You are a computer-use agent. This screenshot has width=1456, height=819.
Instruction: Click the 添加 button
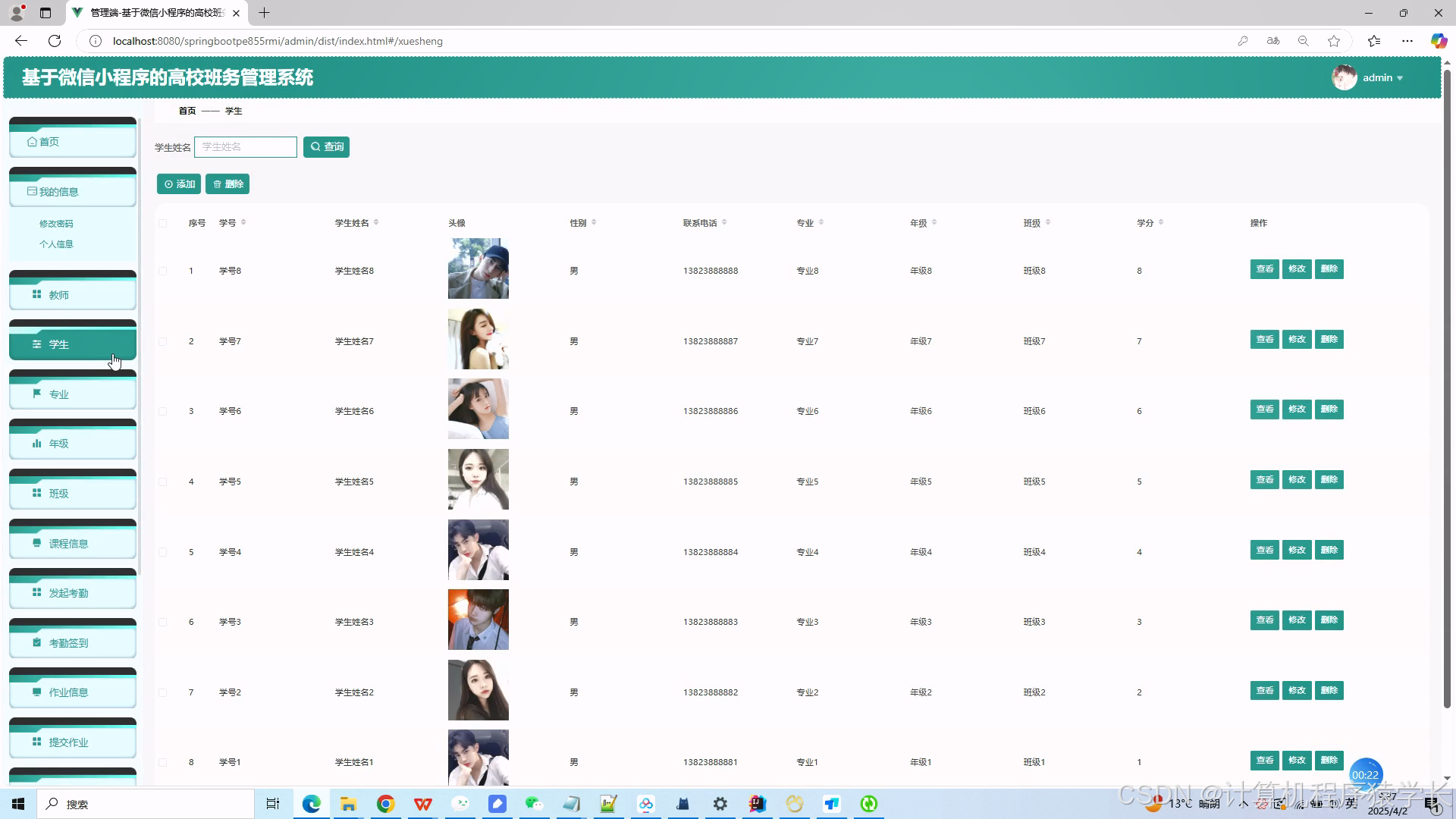pos(179,184)
